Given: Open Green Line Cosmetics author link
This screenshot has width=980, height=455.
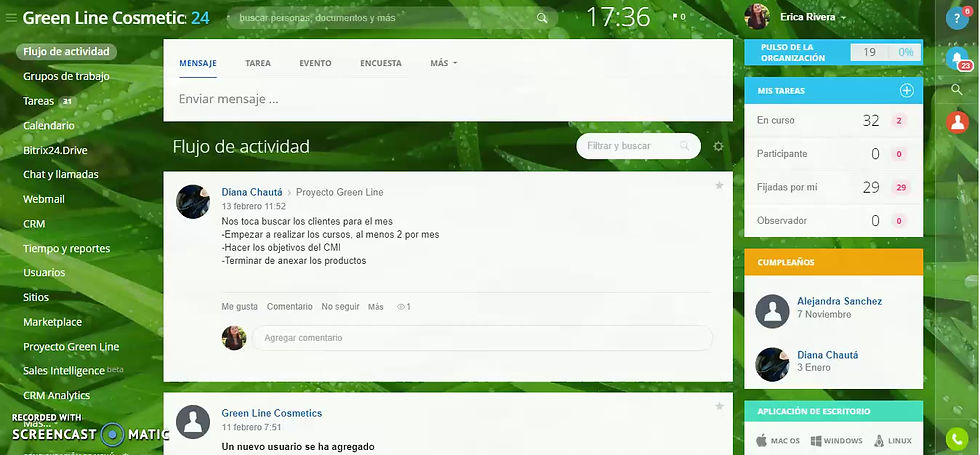Looking at the screenshot, I should [x=272, y=413].
